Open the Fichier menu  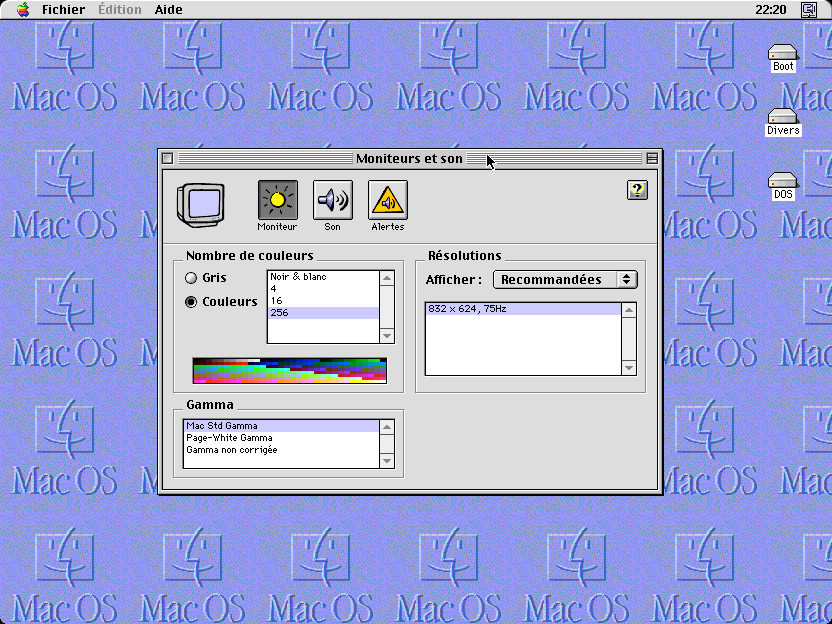pos(63,10)
